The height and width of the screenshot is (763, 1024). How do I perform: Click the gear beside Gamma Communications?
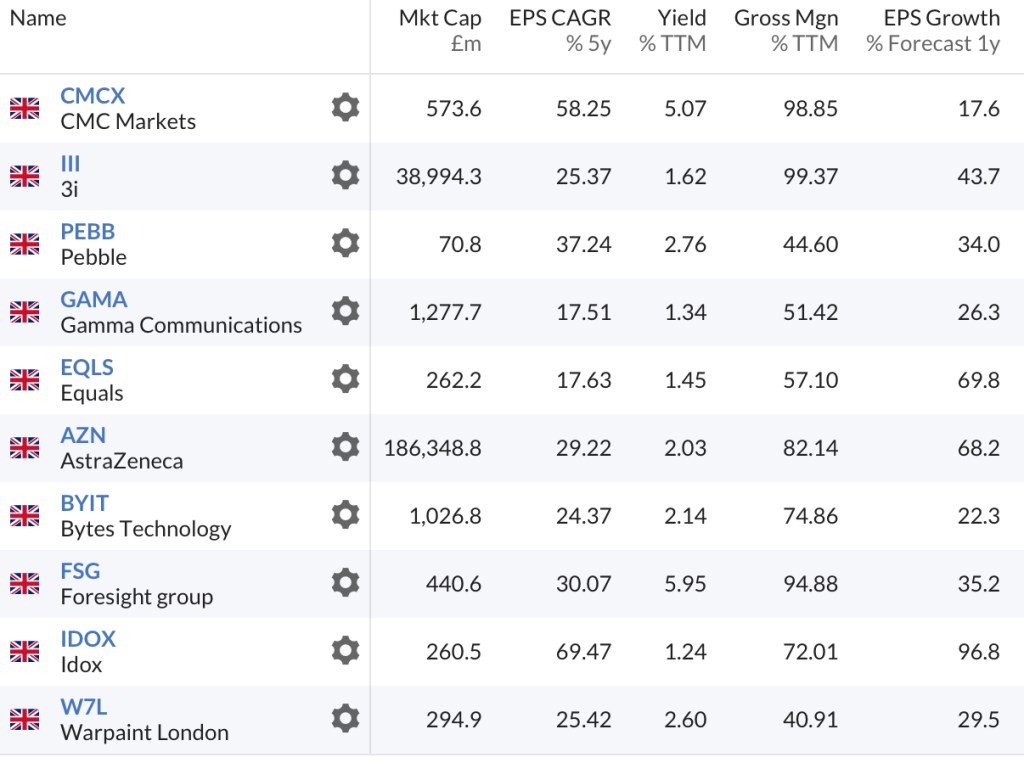345,311
